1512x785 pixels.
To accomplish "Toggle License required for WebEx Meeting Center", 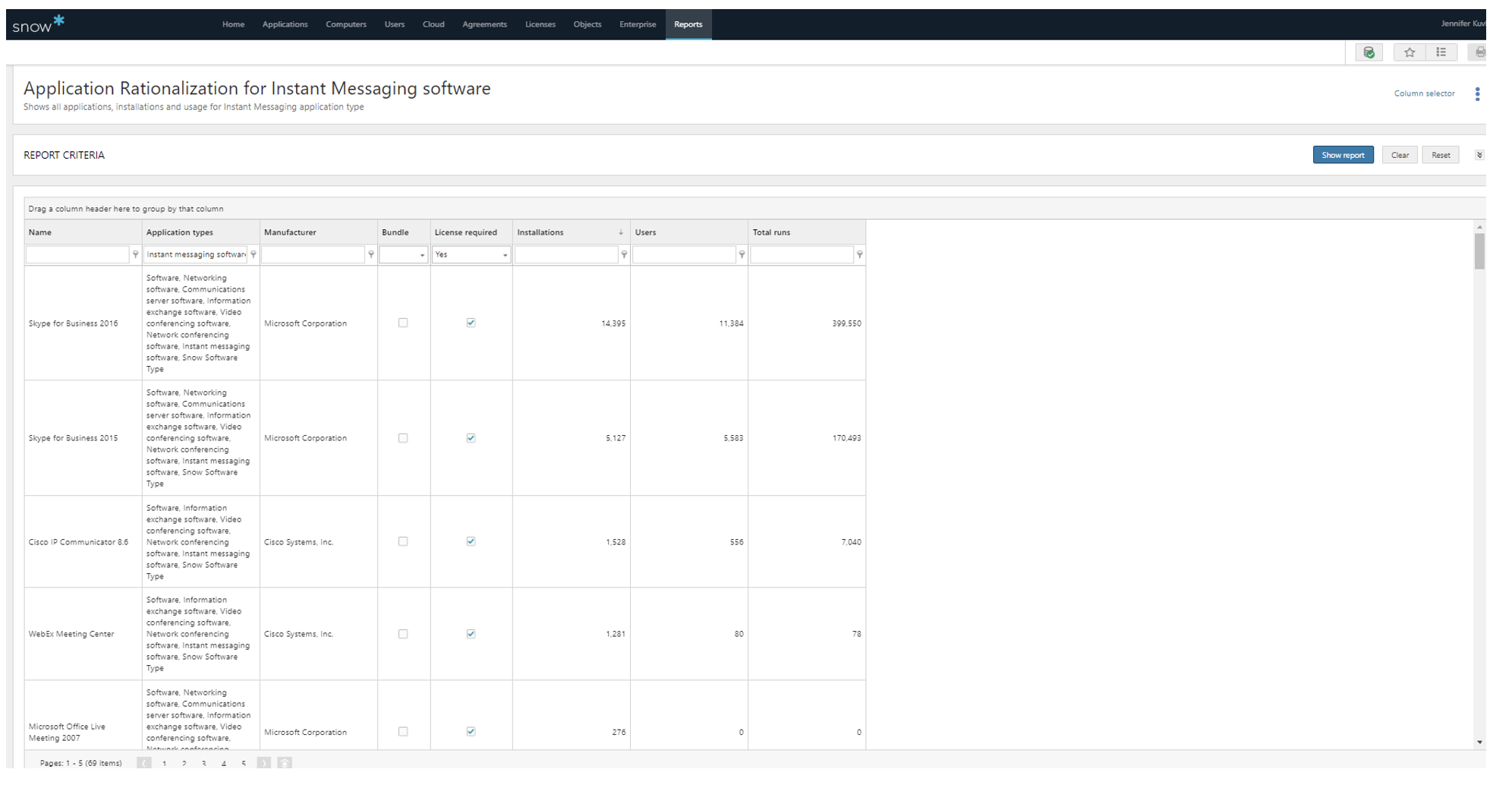I will coord(471,634).
